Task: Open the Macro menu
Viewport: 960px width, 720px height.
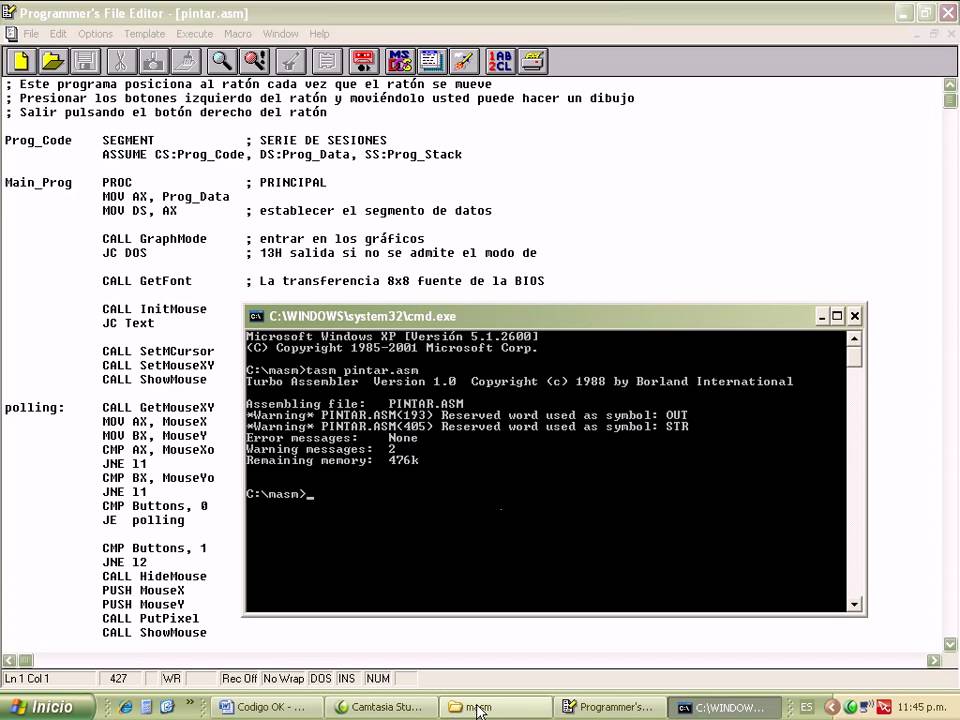Action: point(238,34)
